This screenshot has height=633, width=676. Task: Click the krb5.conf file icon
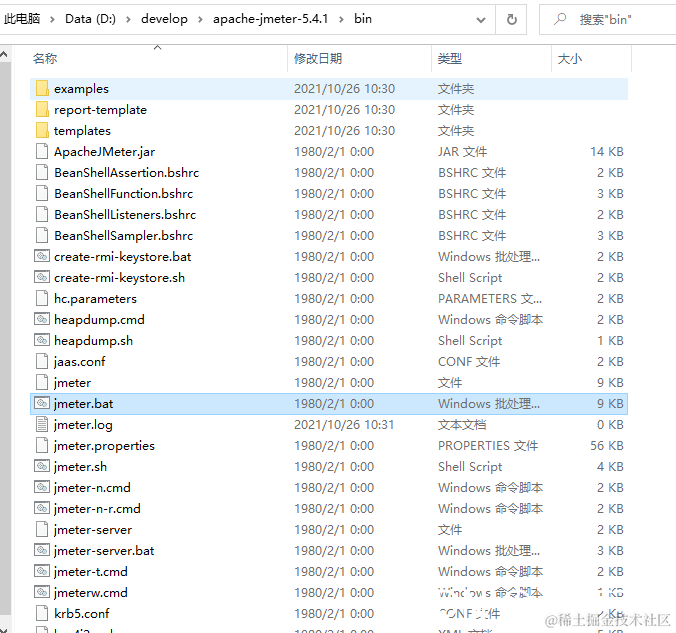(42, 614)
